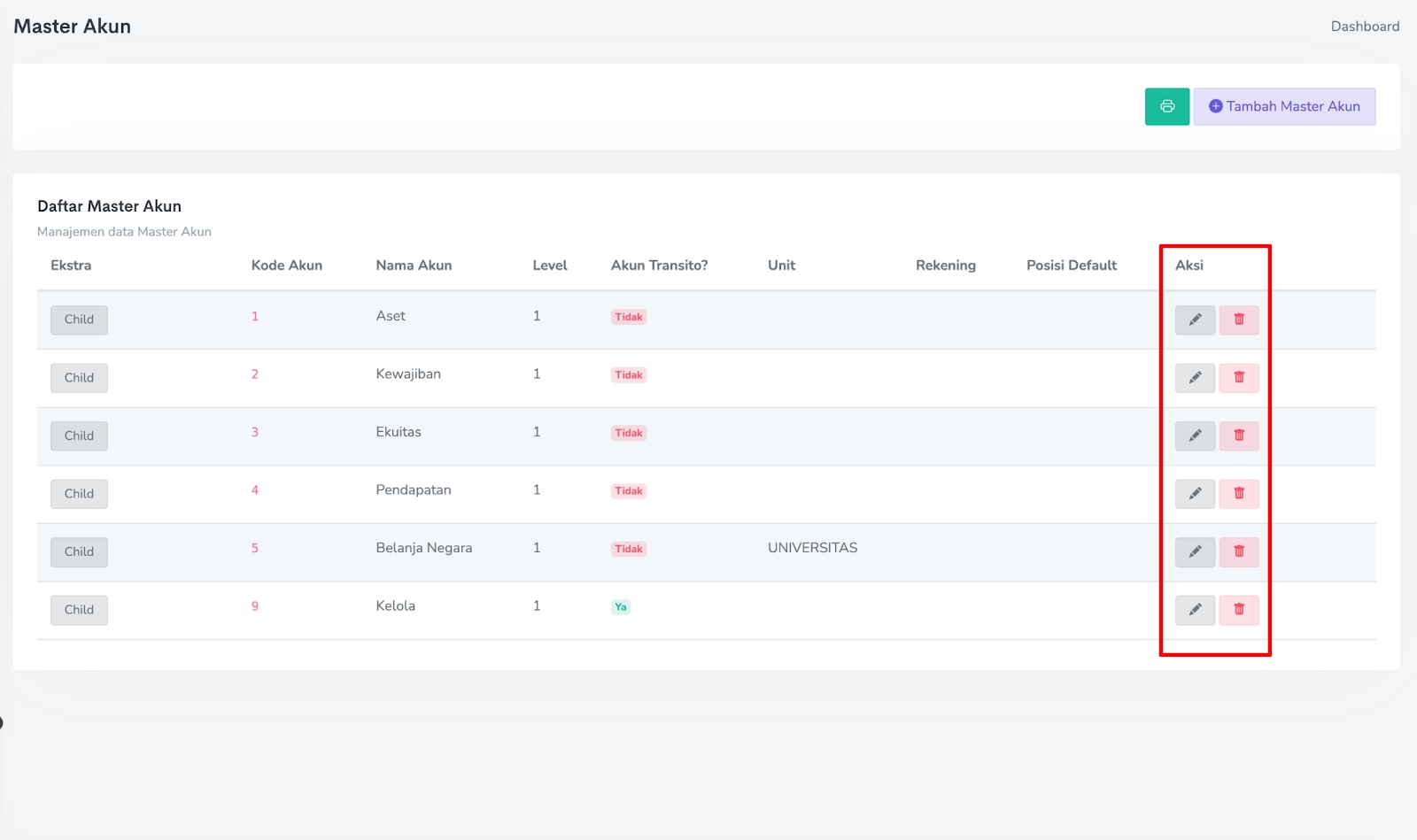Delete the Pendapatan account row
This screenshot has width=1417, height=840.
tap(1239, 494)
